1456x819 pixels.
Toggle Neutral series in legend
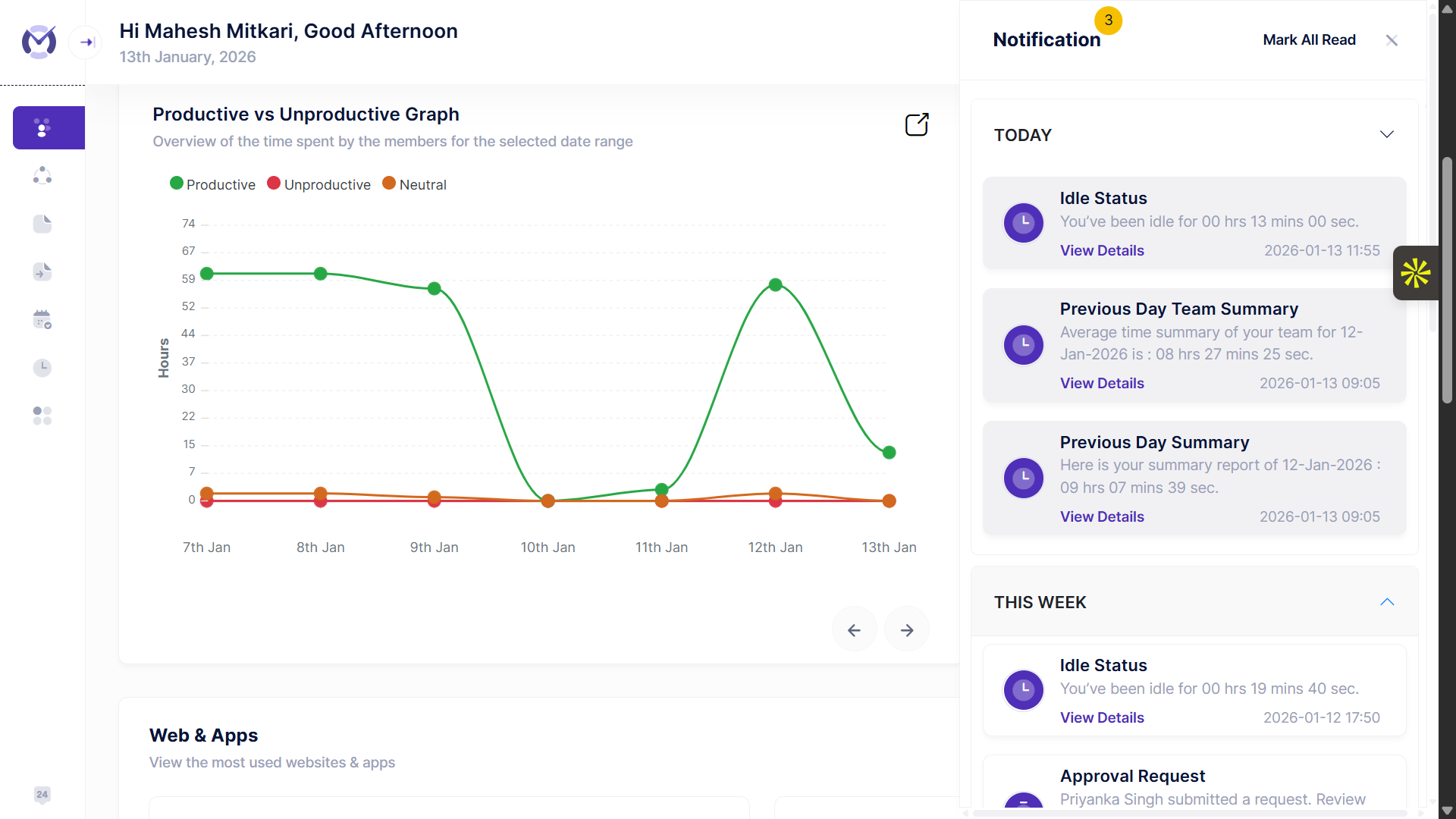coord(414,184)
